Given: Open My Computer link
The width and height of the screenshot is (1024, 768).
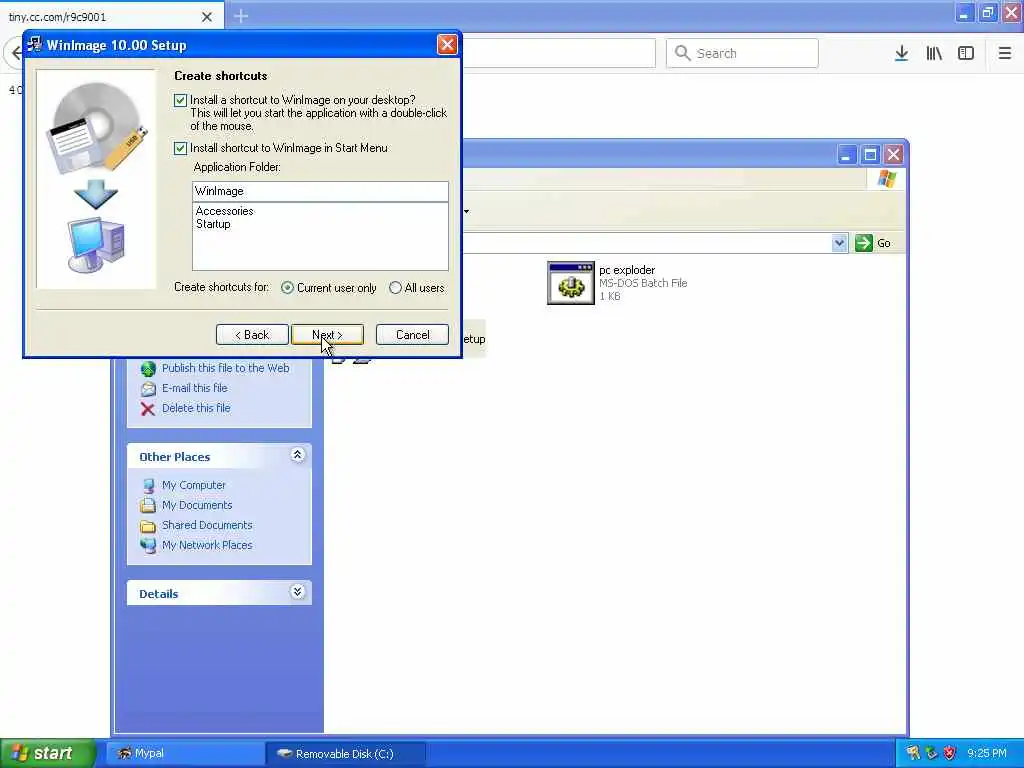Looking at the screenshot, I should coord(193,485).
